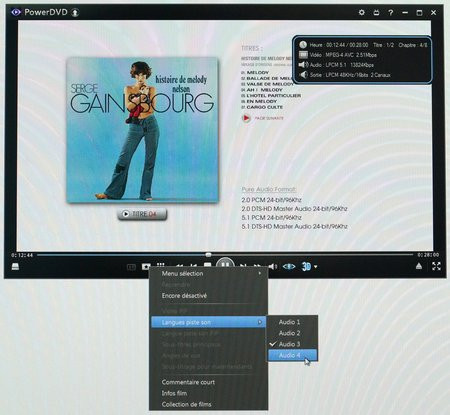The height and width of the screenshot is (415, 450).
Task: Click the Audio LPCM 5.1 info line
Action: (337, 65)
